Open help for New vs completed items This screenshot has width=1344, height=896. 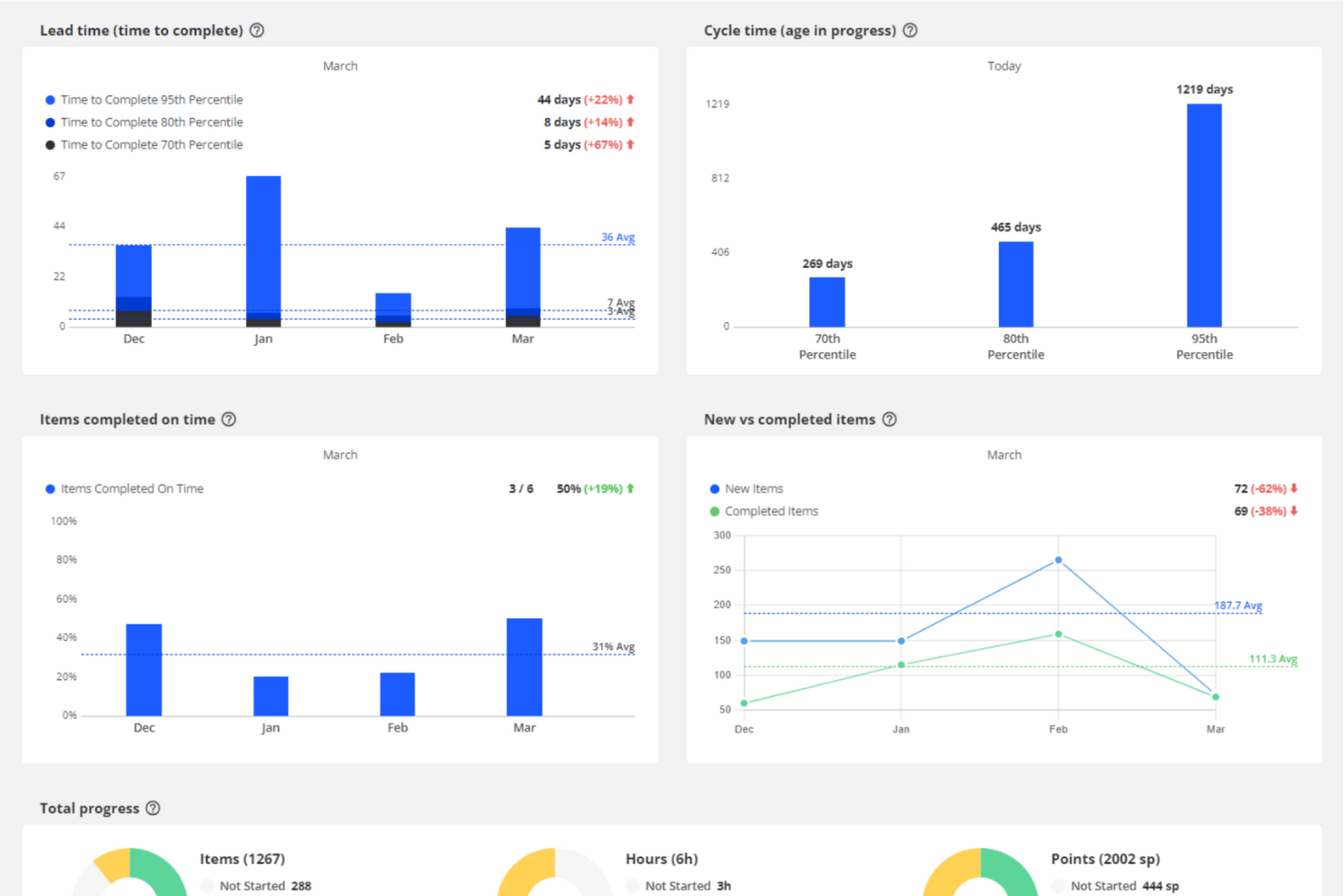[890, 419]
